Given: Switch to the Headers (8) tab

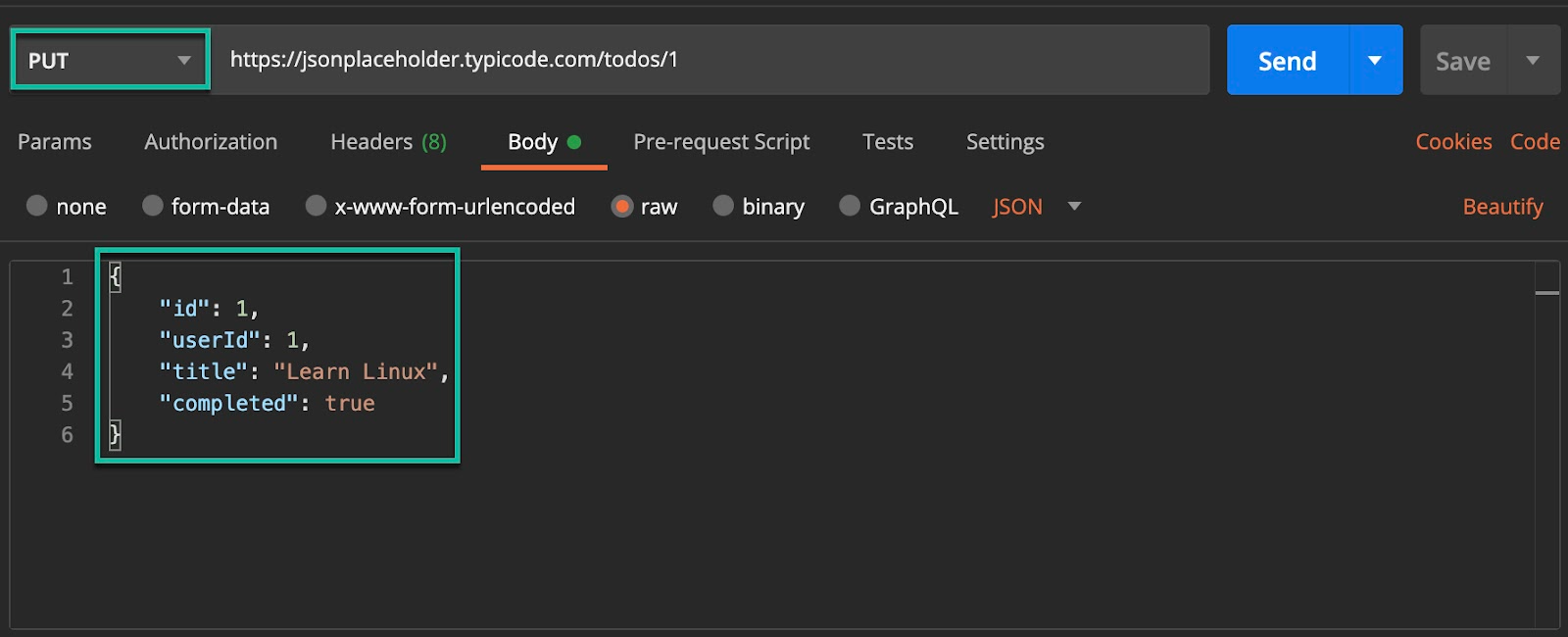Looking at the screenshot, I should pyautogui.click(x=388, y=142).
